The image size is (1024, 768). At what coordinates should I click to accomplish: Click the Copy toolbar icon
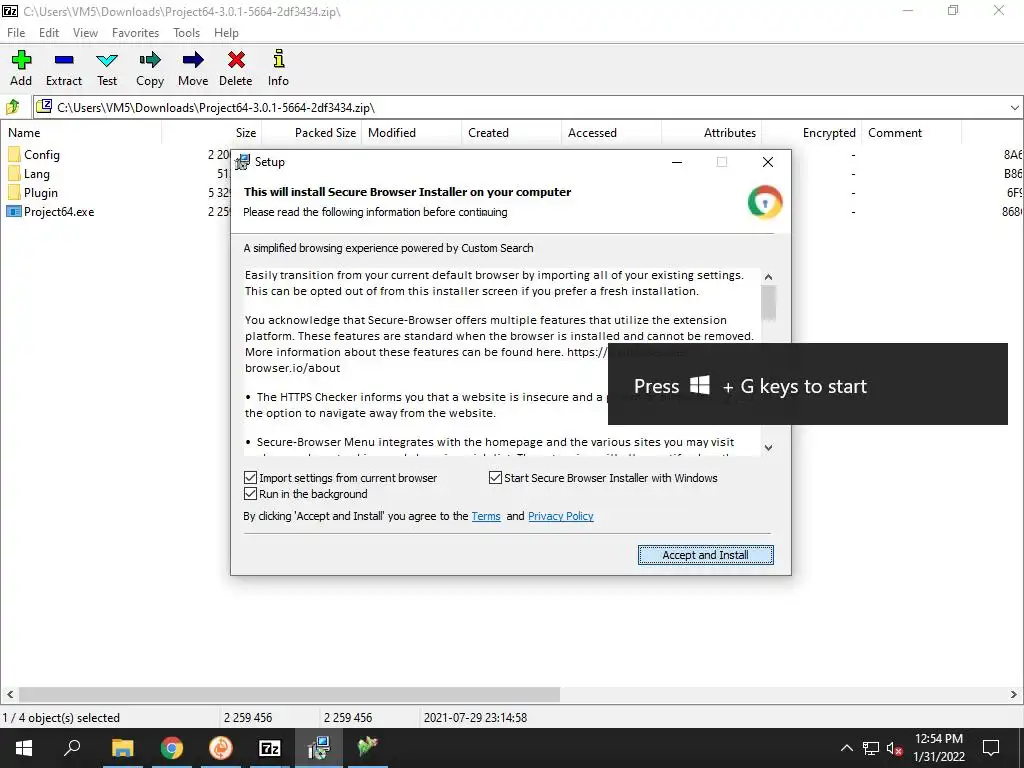[150, 60]
